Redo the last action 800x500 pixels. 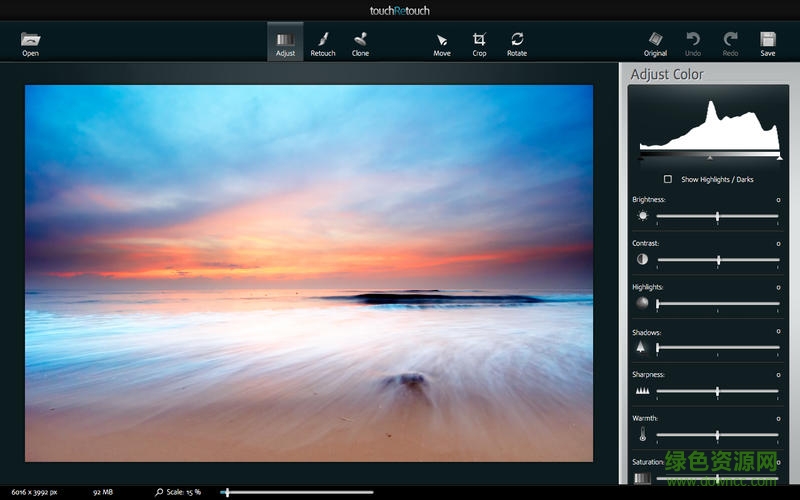(730, 43)
